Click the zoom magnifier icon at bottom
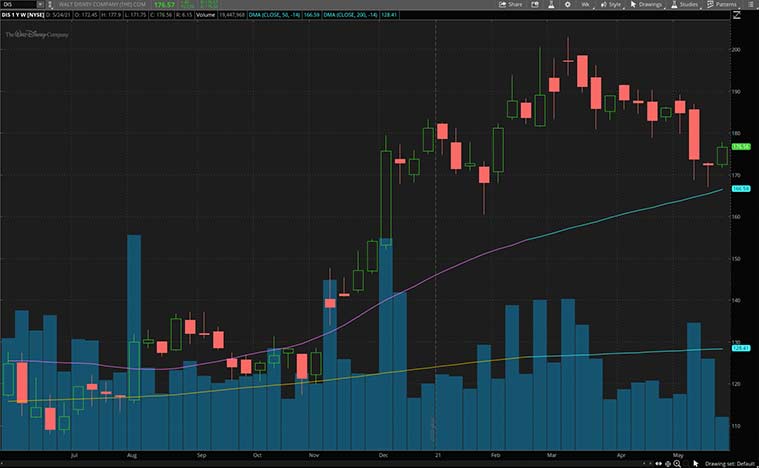The width and height of the screenshot is (759, 468). pyautogui.click(x=677, y=464)
